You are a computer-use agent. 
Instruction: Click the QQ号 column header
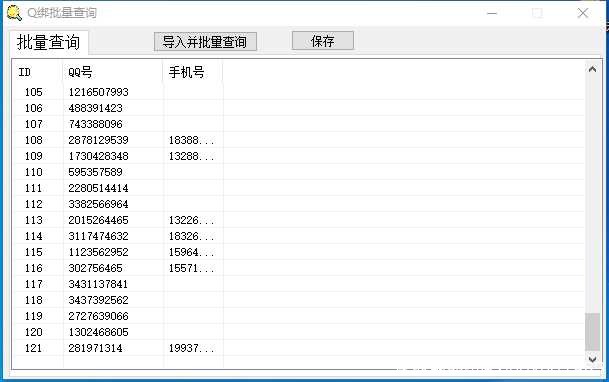(x=113, y=72)
